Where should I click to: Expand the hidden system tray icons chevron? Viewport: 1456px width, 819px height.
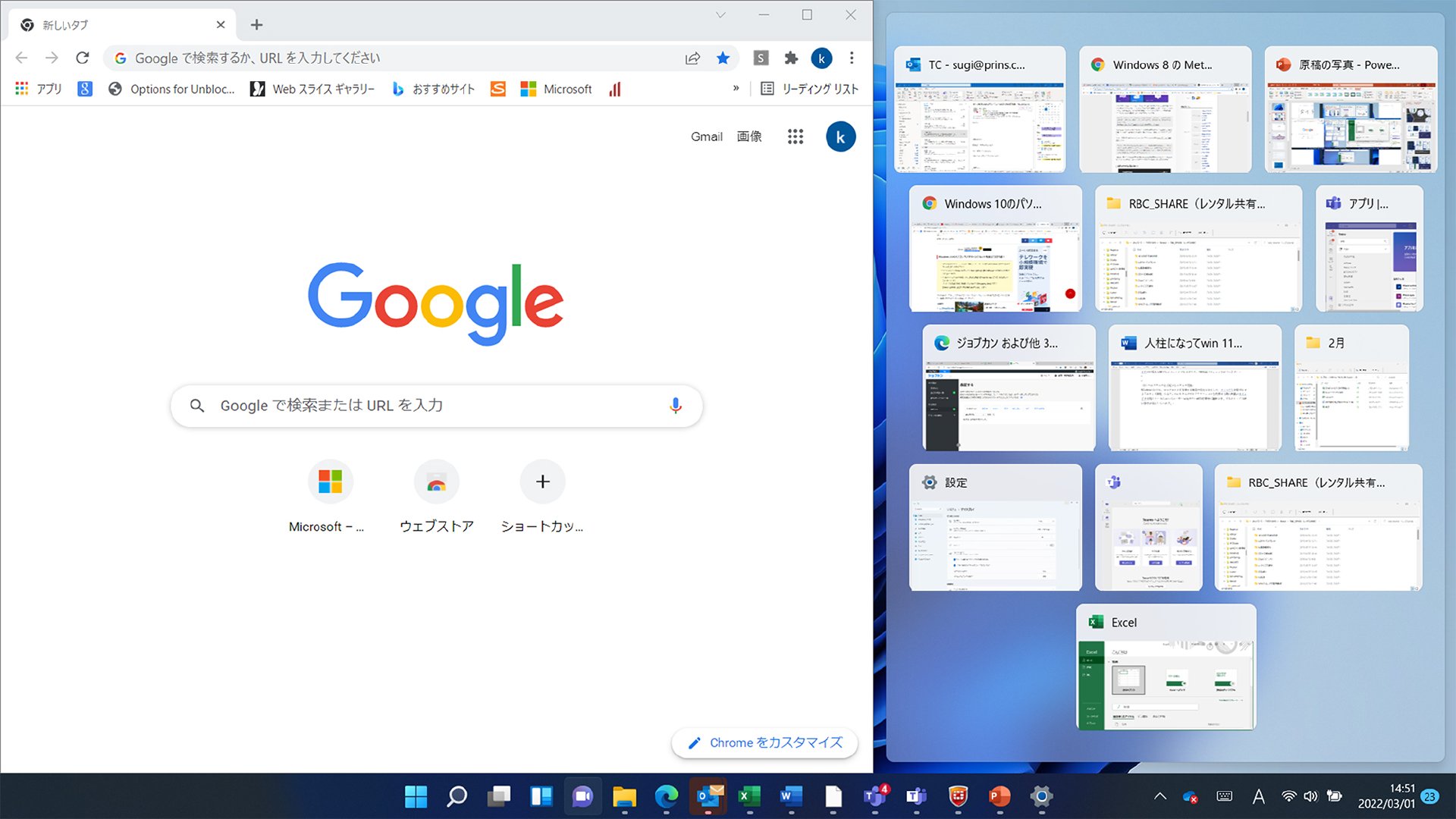1159,796
